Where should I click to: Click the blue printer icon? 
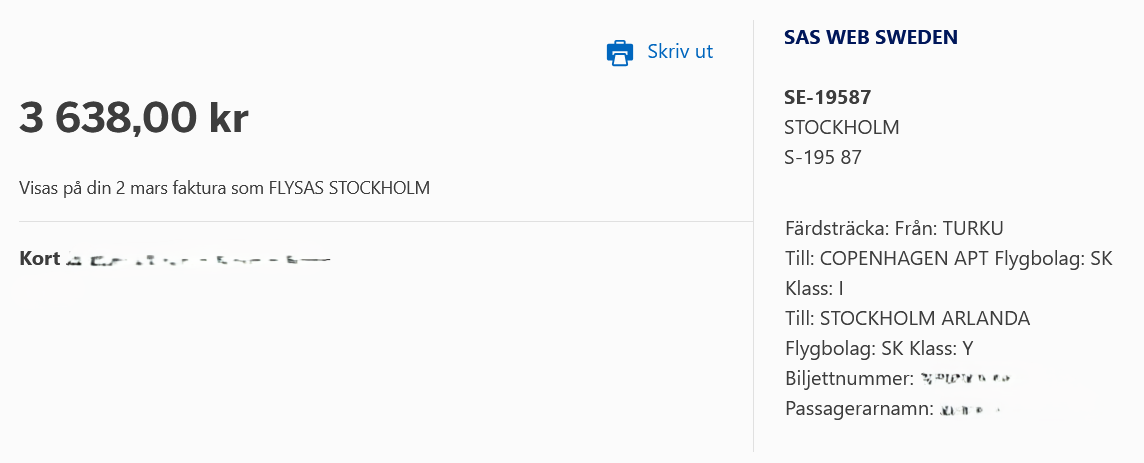[x=620, y=53]
